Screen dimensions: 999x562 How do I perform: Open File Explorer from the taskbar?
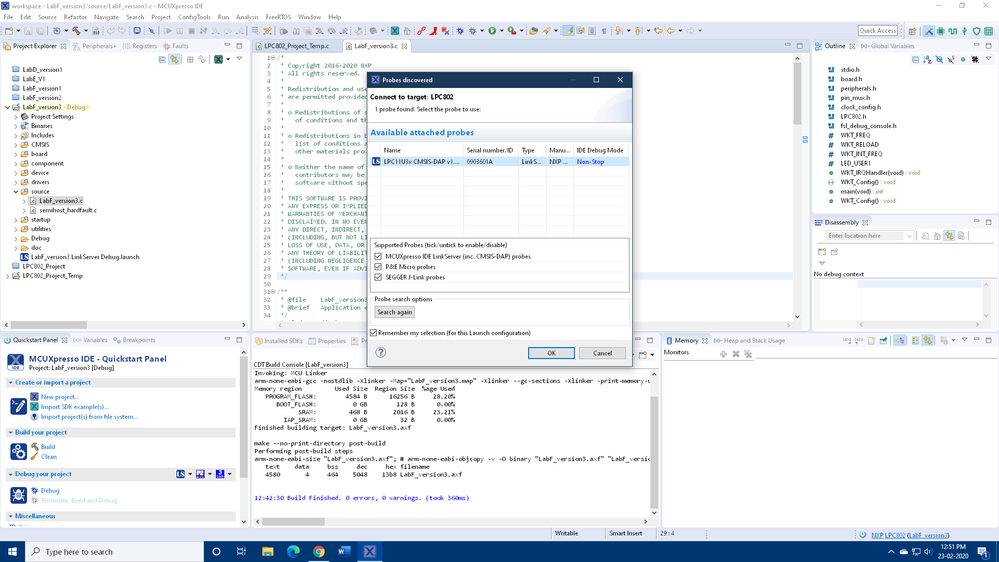click(267, 551)
